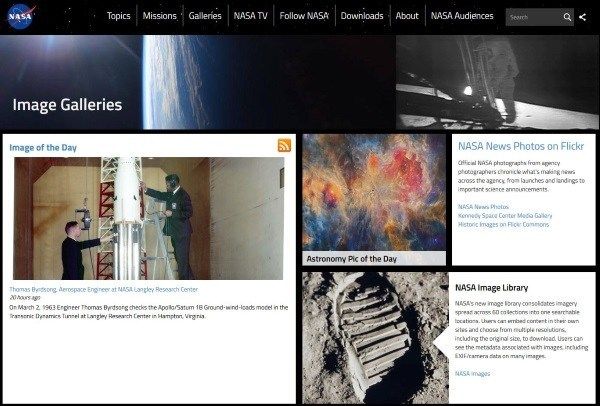
Task: Open the Historic Images on Flickr Commons link
Action: coord(503,224)
